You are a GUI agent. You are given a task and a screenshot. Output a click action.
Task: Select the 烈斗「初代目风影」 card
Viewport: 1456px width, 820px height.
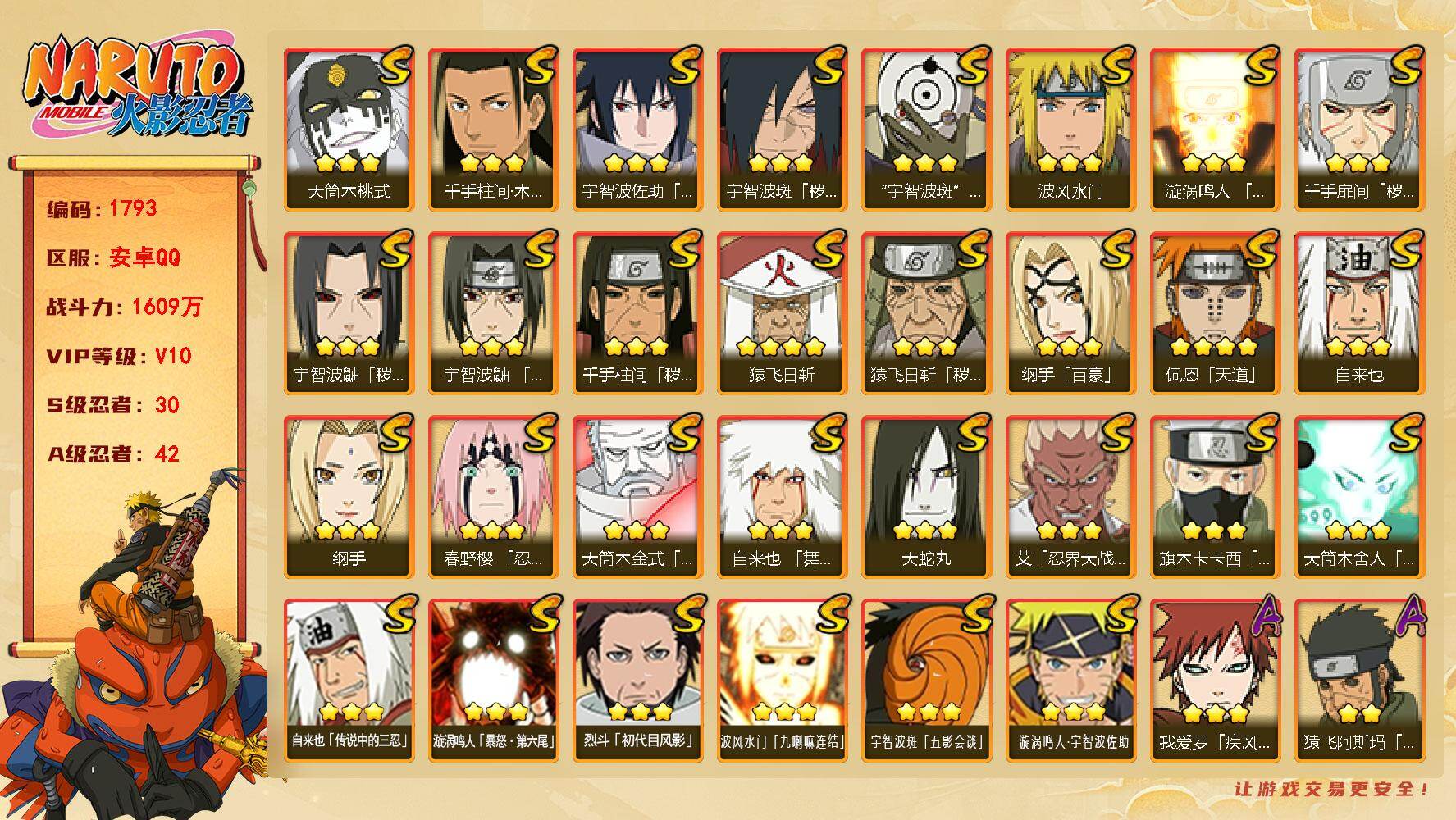(x=637, y=681)
